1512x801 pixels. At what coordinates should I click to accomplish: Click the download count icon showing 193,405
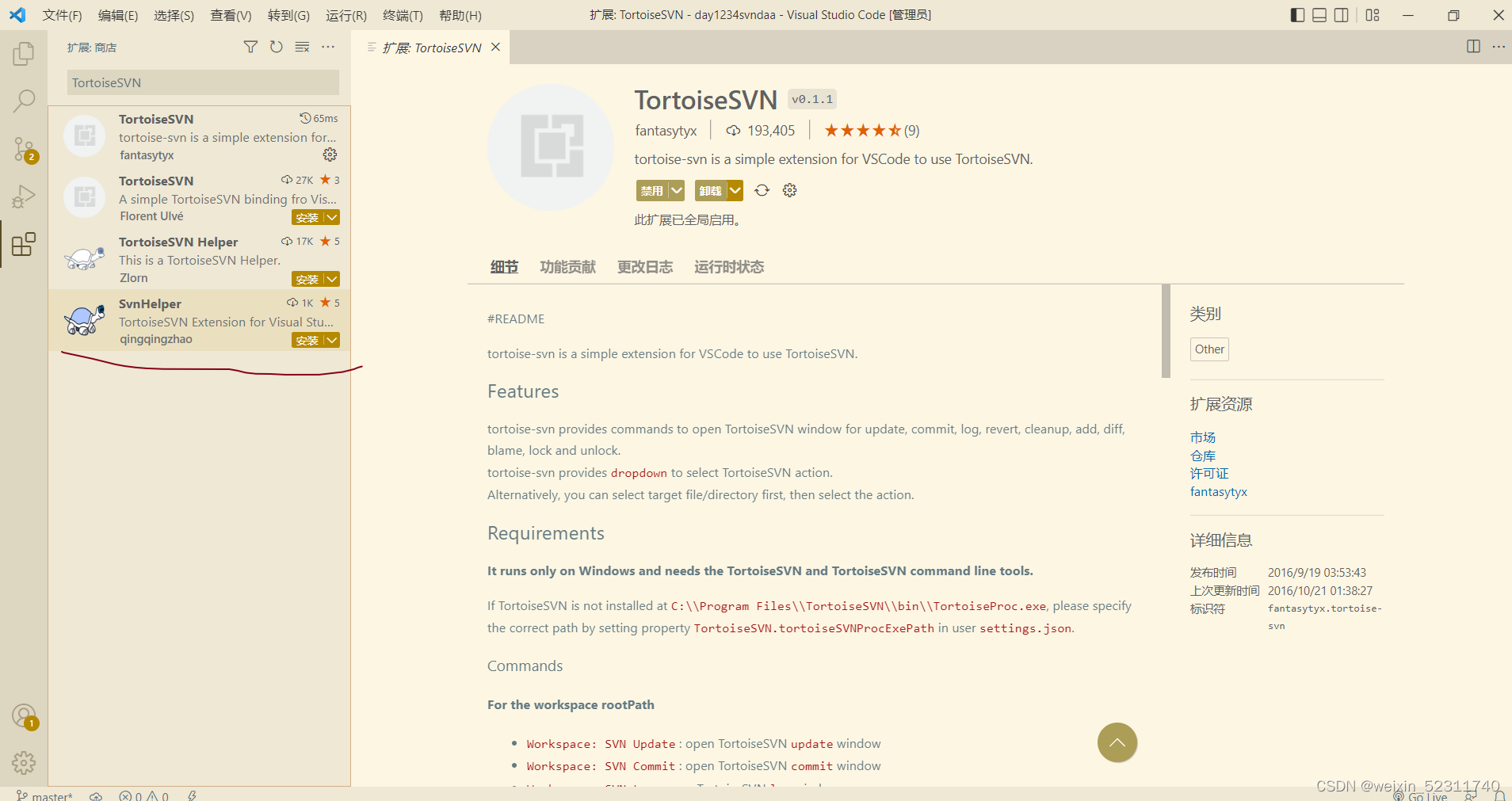734,131
